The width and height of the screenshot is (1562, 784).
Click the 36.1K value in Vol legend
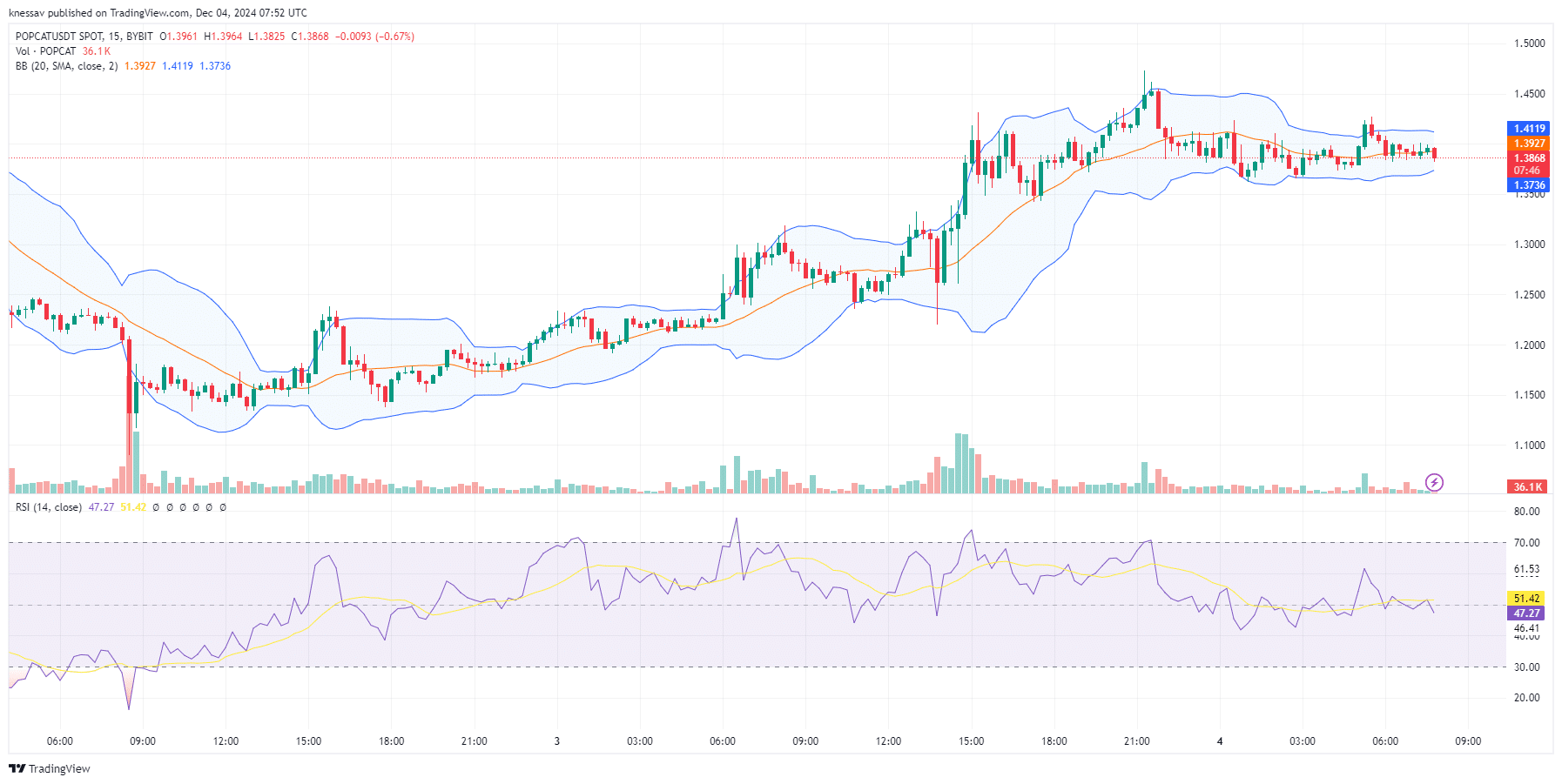[x=97, y=51]
